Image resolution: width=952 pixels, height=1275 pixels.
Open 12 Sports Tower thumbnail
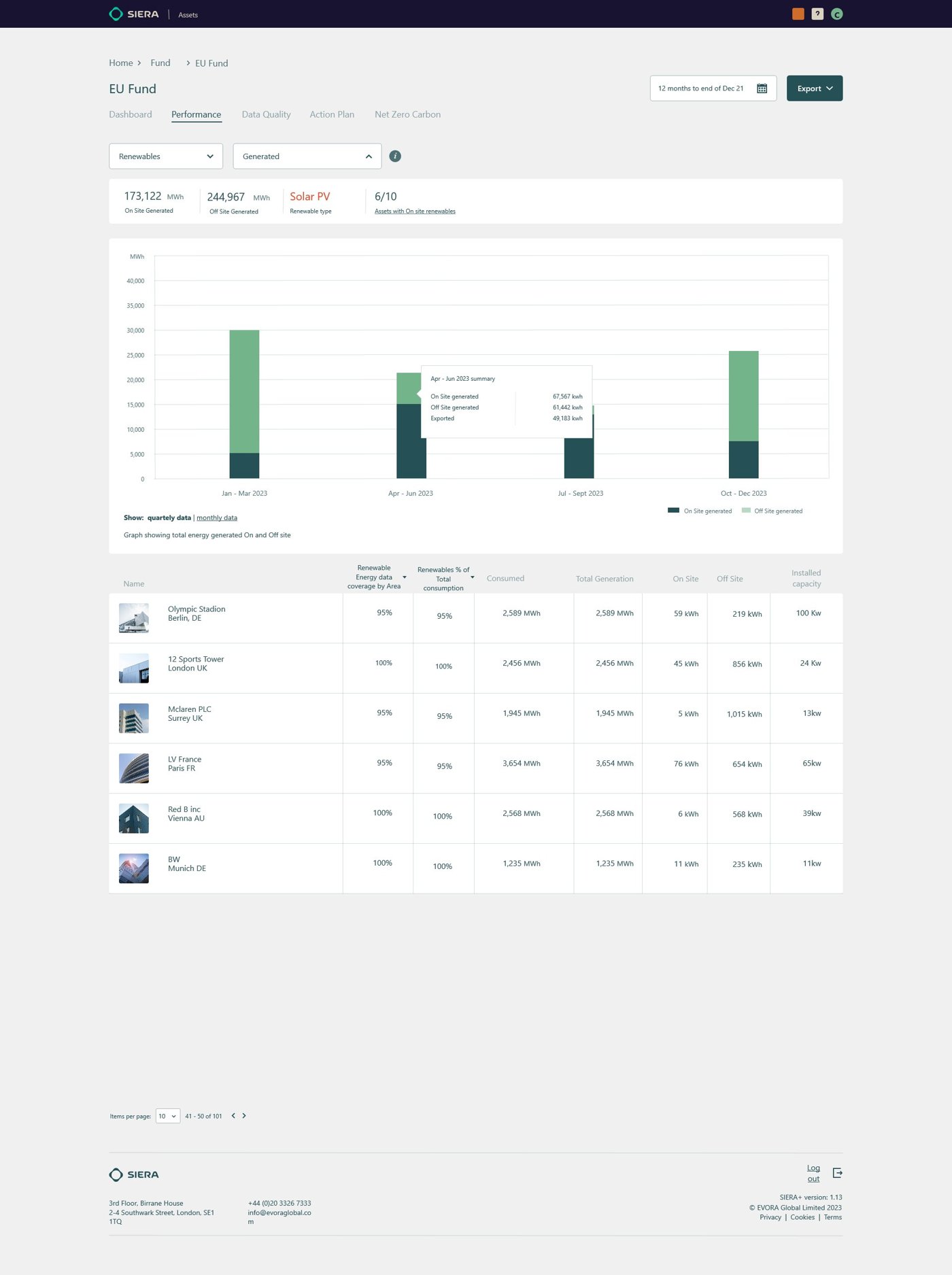[134, 668]
